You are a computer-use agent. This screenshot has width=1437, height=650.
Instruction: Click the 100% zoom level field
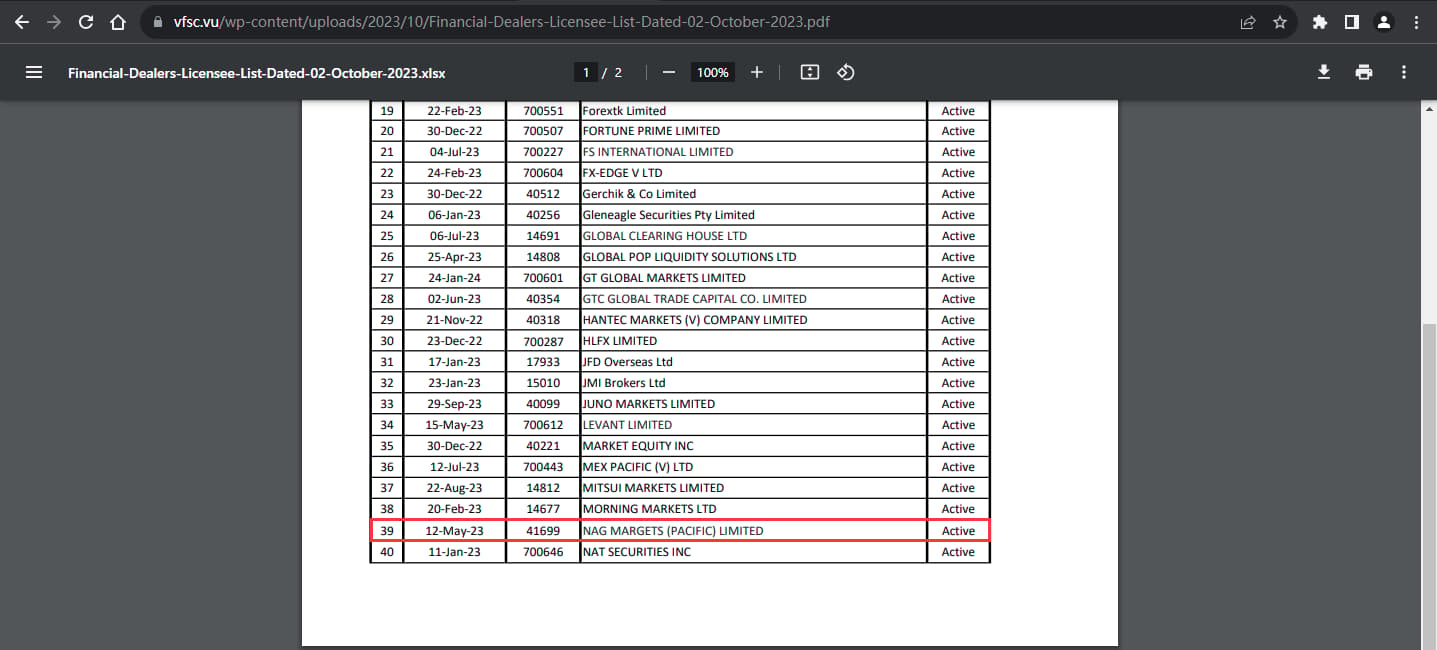[713, 73]
